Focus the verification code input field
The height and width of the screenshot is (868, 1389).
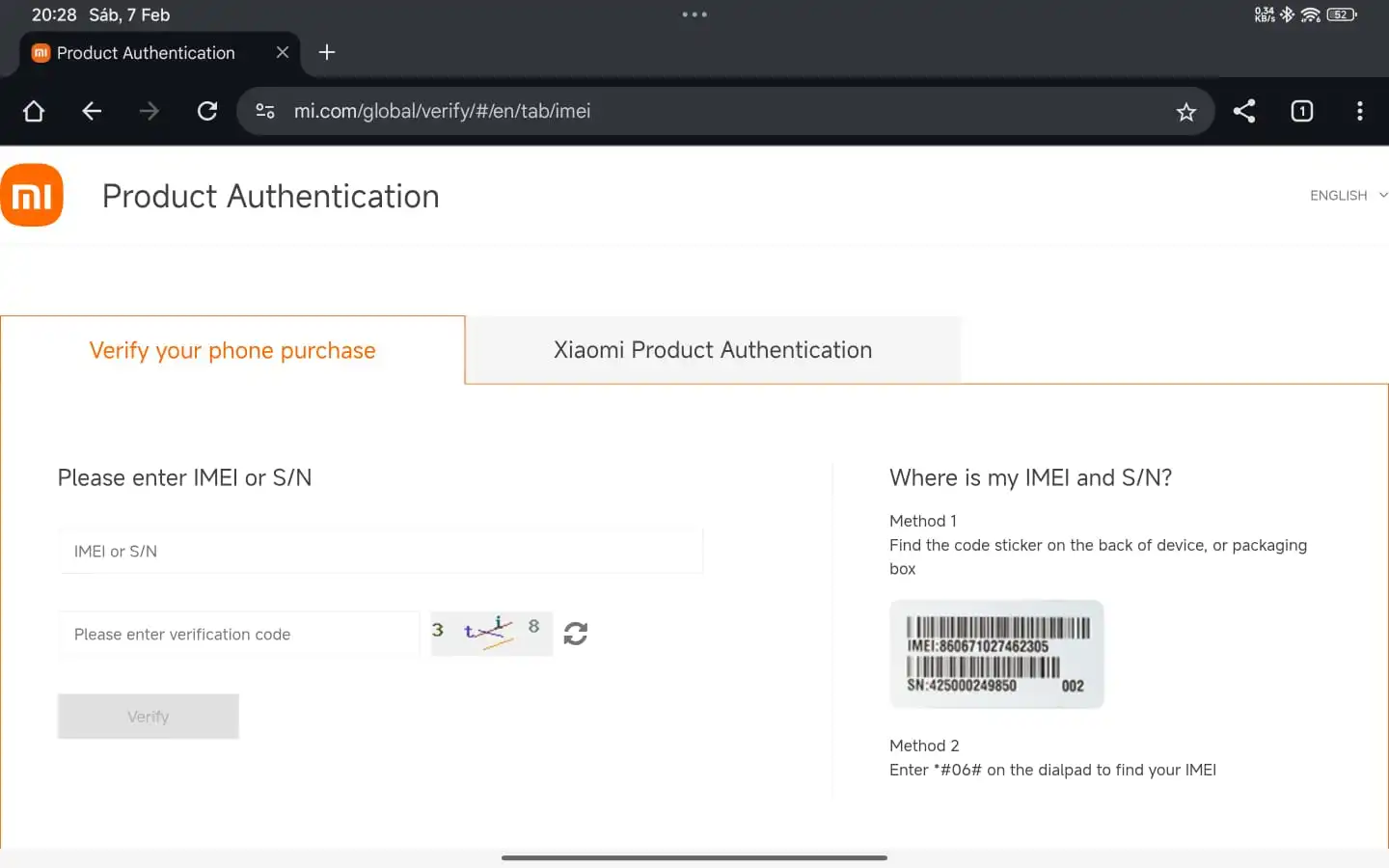coord(239,635)
